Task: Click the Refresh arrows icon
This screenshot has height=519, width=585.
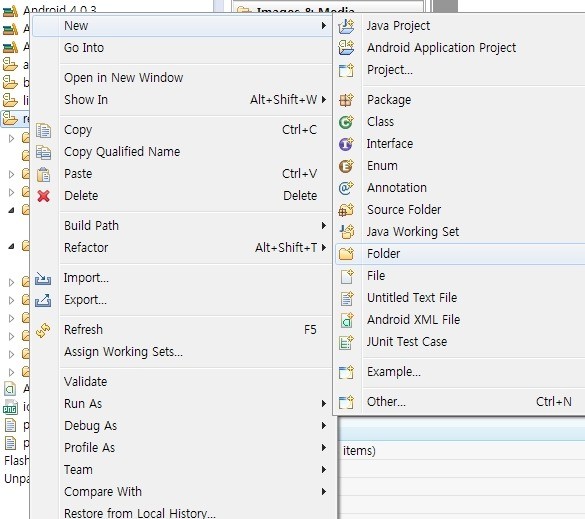Action: (x=43, y=330)
